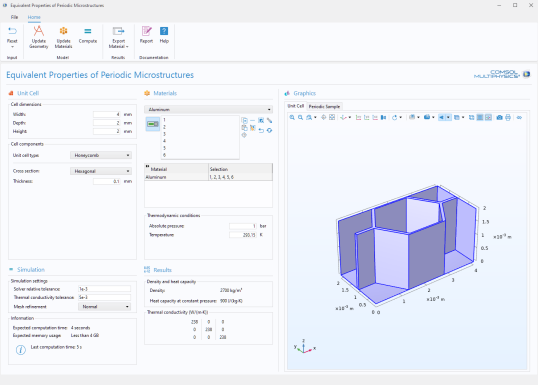
Task: Click the Export Material button
Action: [x=118, y=37]
